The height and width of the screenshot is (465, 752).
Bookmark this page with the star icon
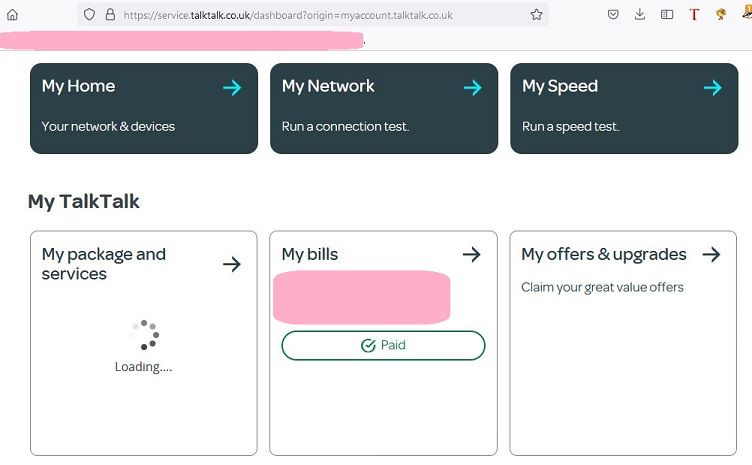pyautogui.click(x=536, y=15)
